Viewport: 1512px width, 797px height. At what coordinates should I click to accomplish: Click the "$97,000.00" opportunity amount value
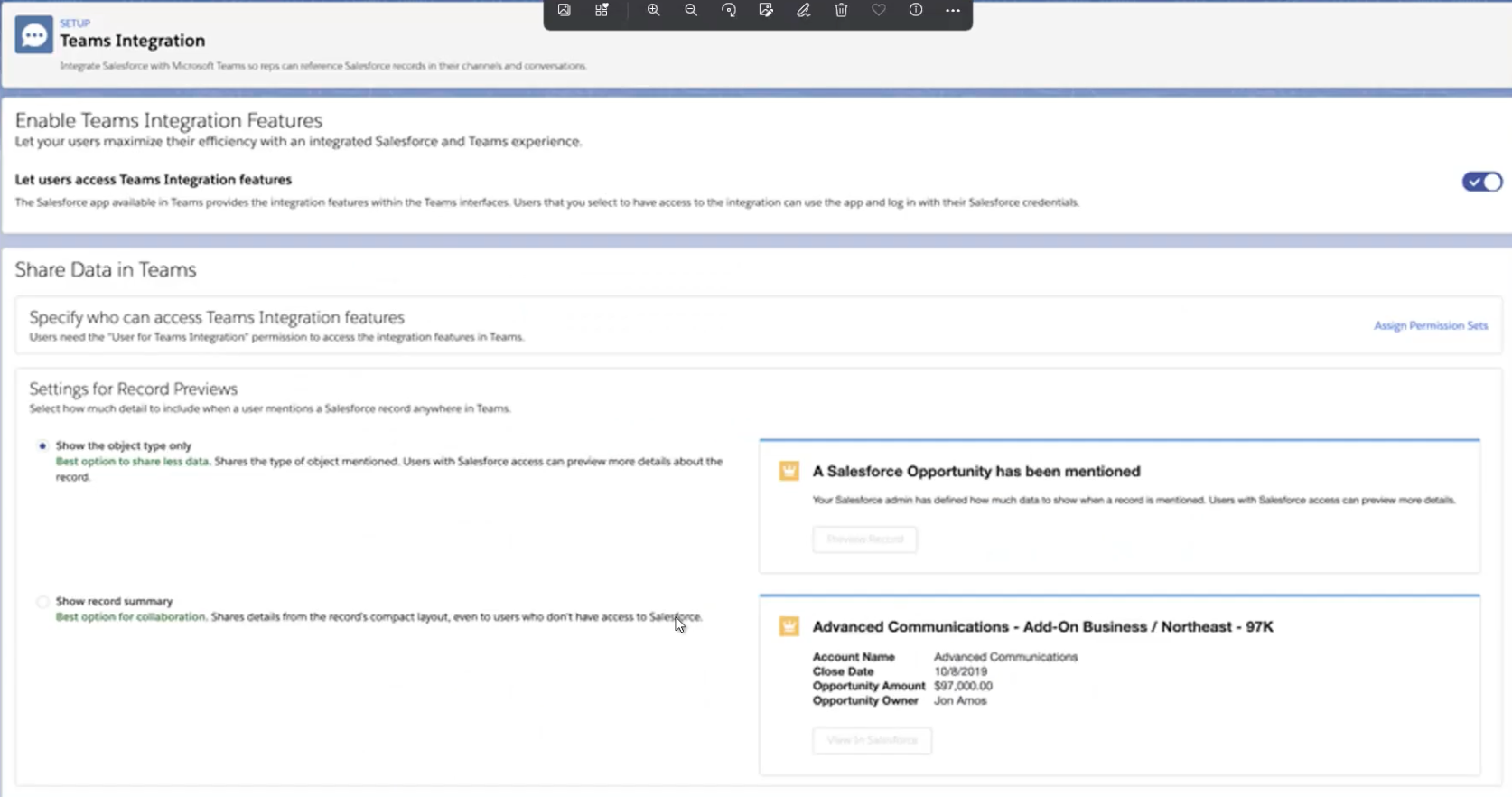pos(963,686)
